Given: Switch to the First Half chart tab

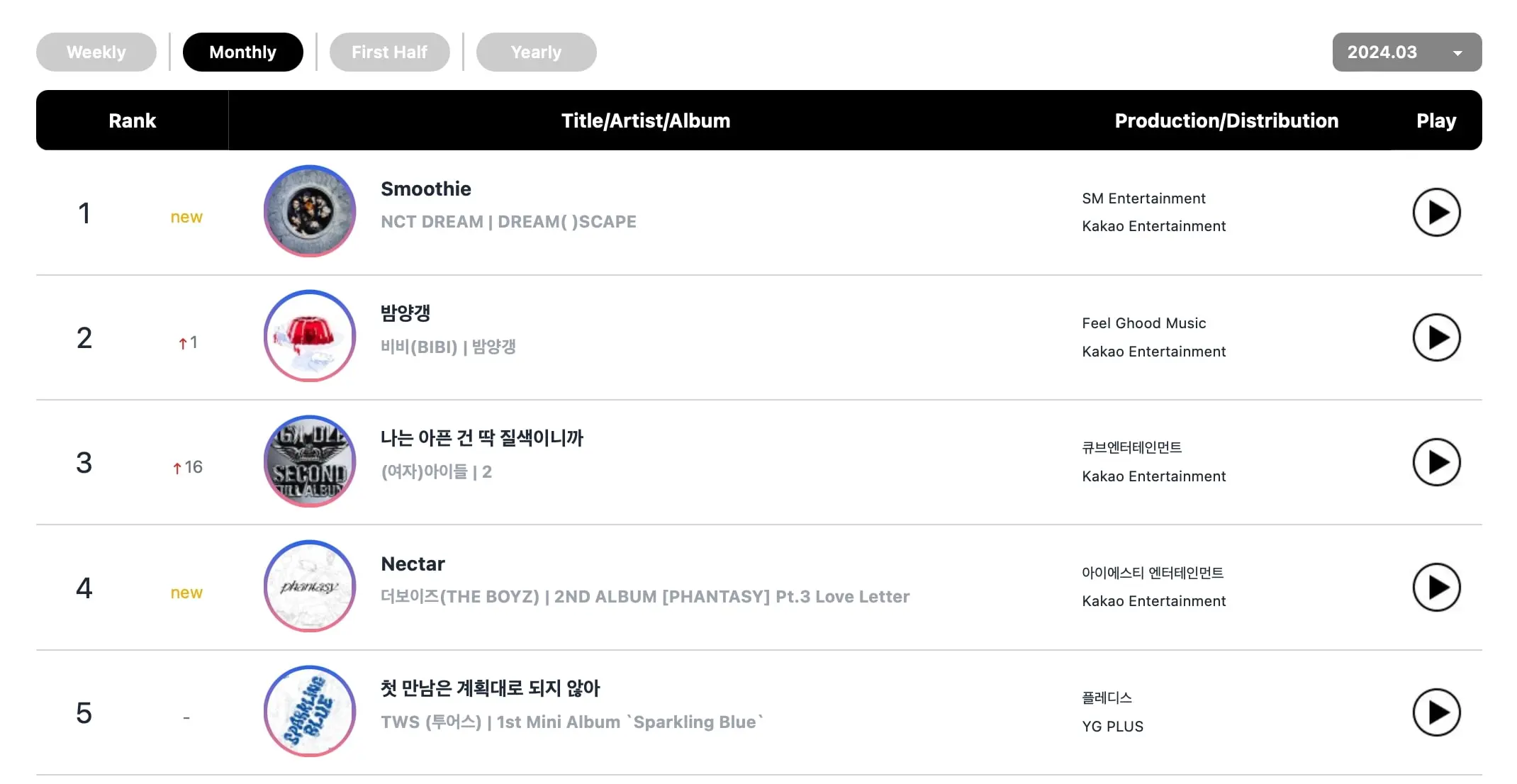Looking at the screenshot, I should 390,52.
